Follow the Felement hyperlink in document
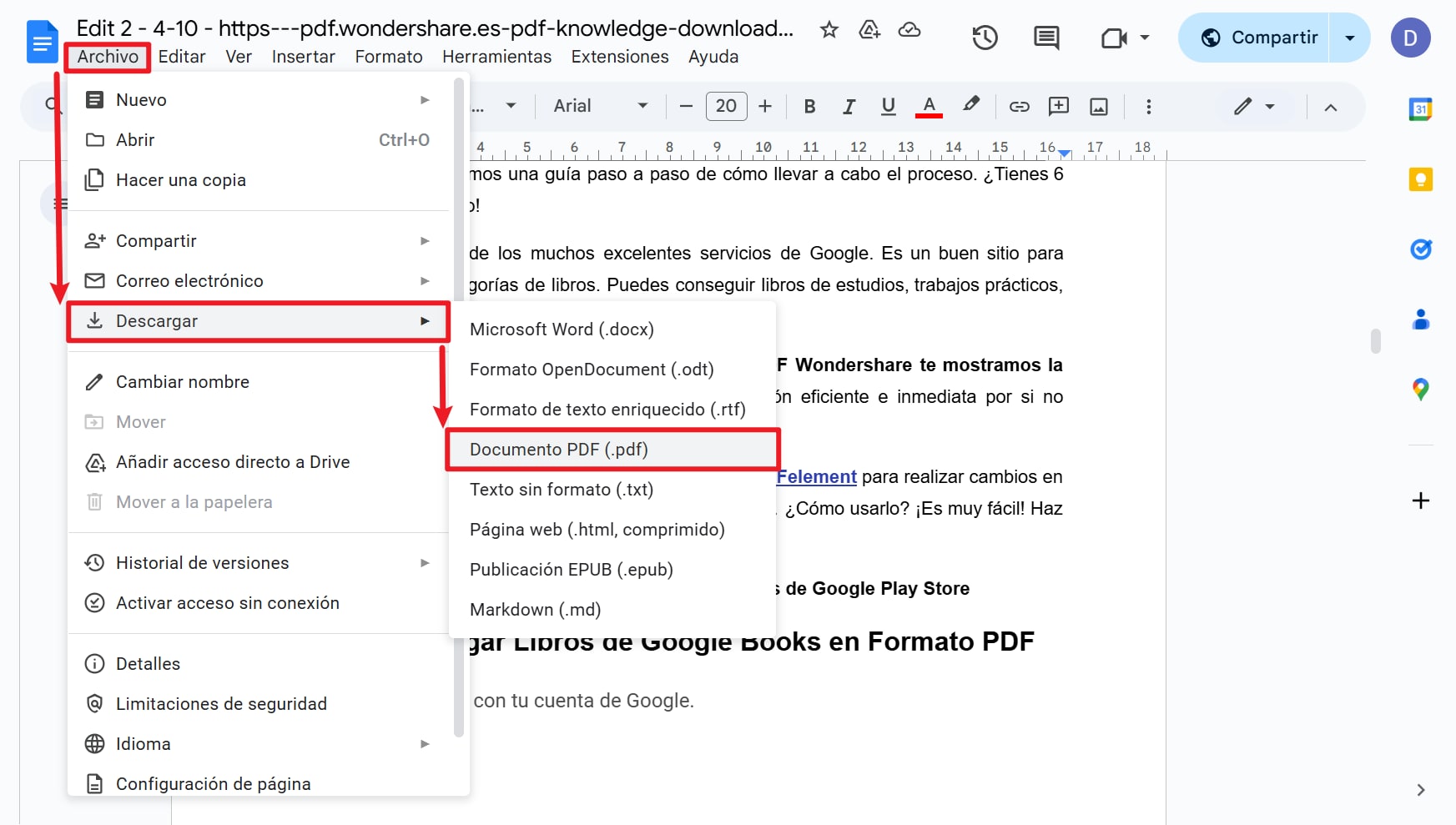The image size is (1456, 825). [x=816, y=477]
